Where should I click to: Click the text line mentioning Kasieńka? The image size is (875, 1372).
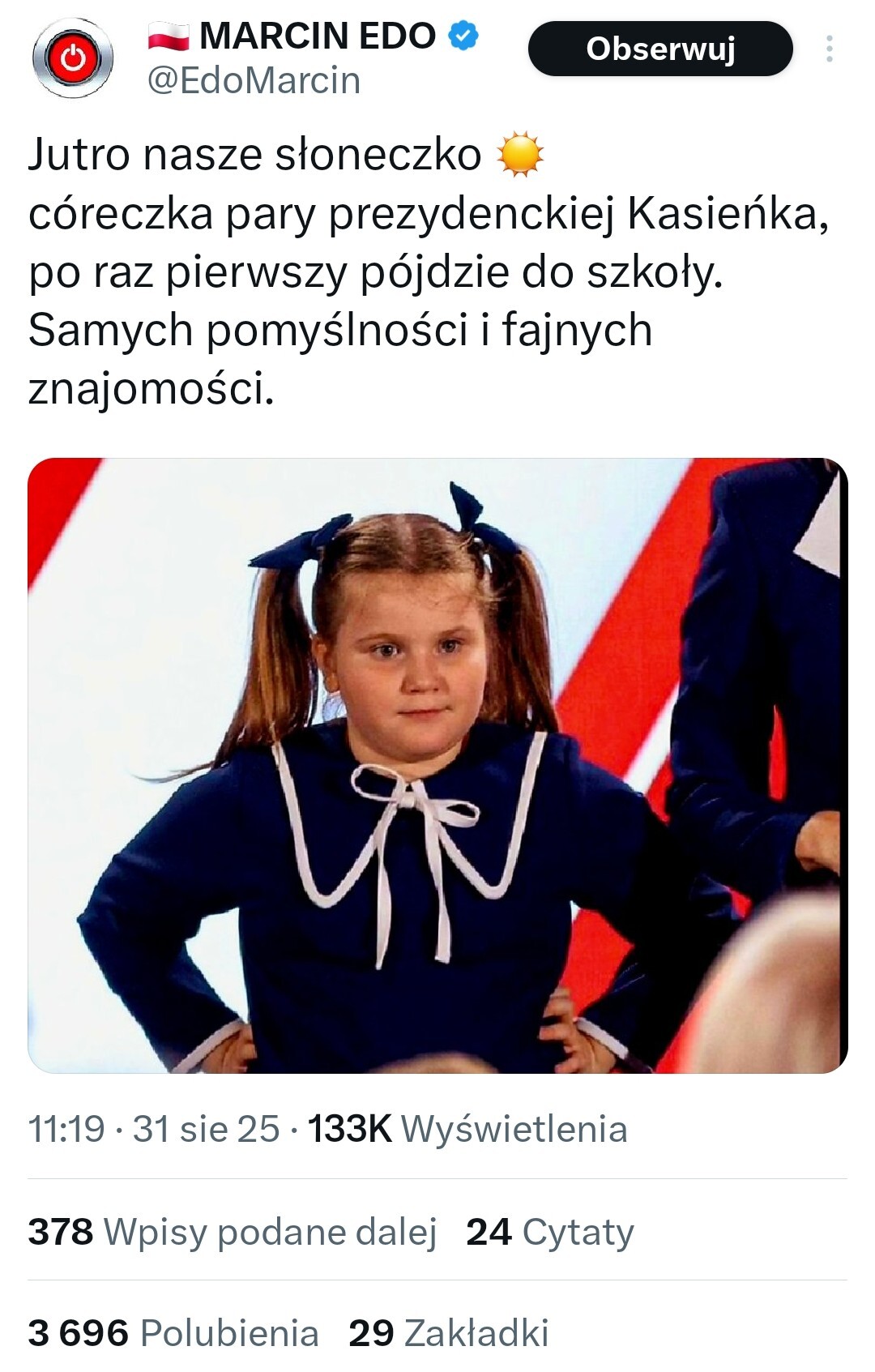coord(429,214)
